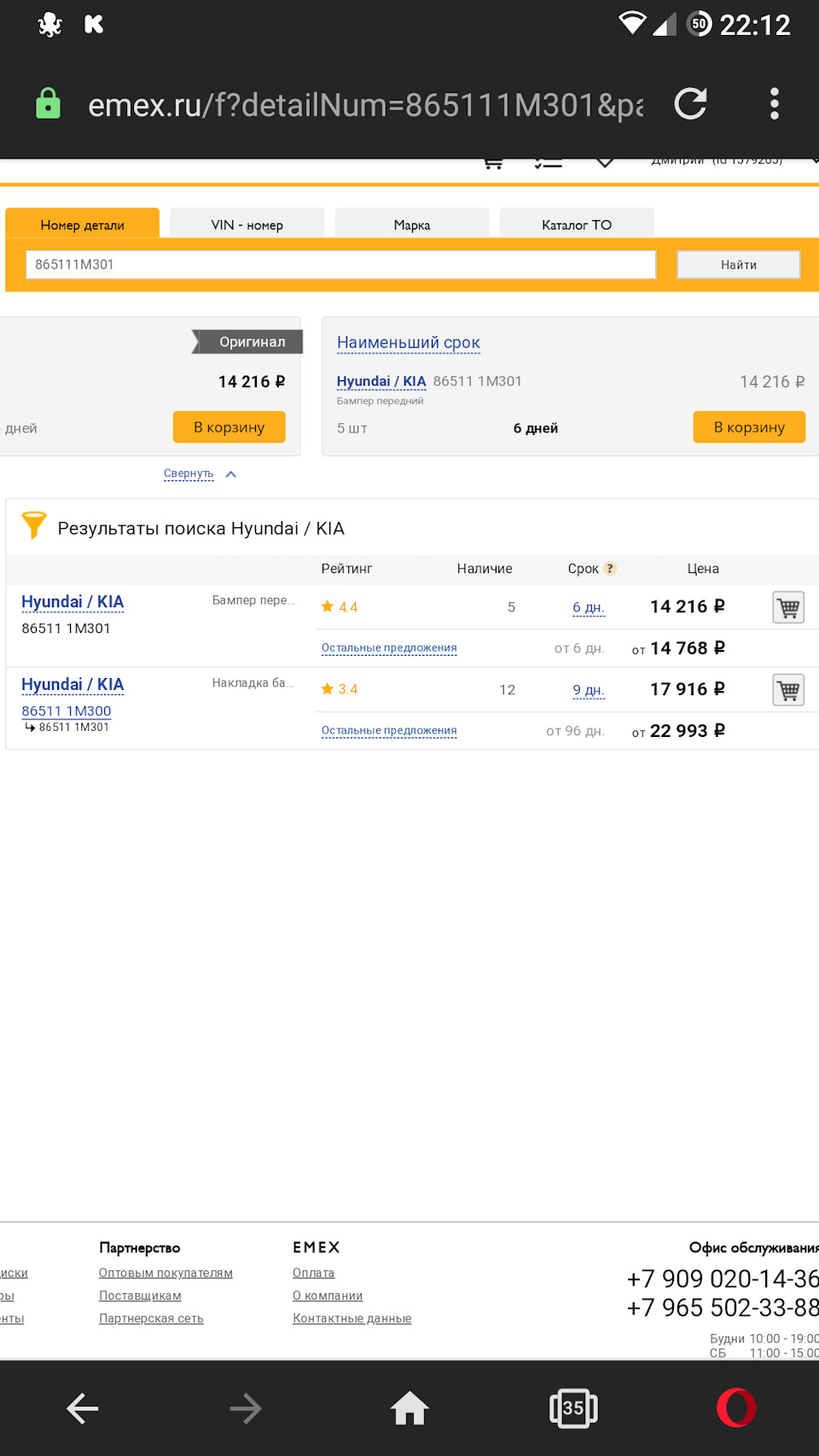Expand Остальные предложения under 86511 1M300

point(389,731)
